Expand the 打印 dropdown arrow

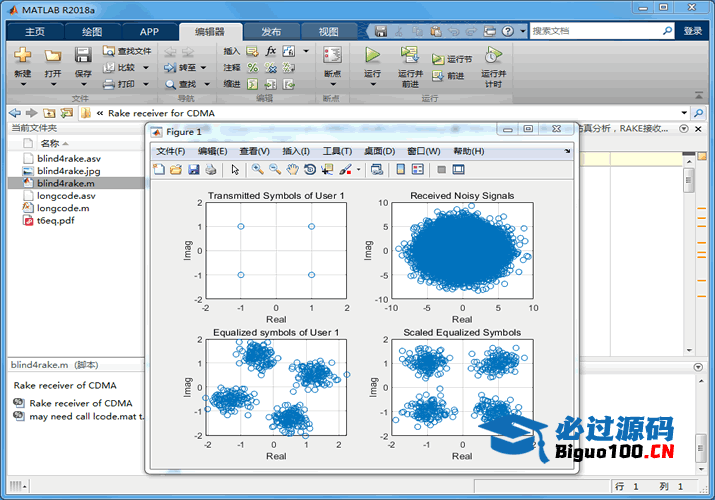[x=146, y=84]
